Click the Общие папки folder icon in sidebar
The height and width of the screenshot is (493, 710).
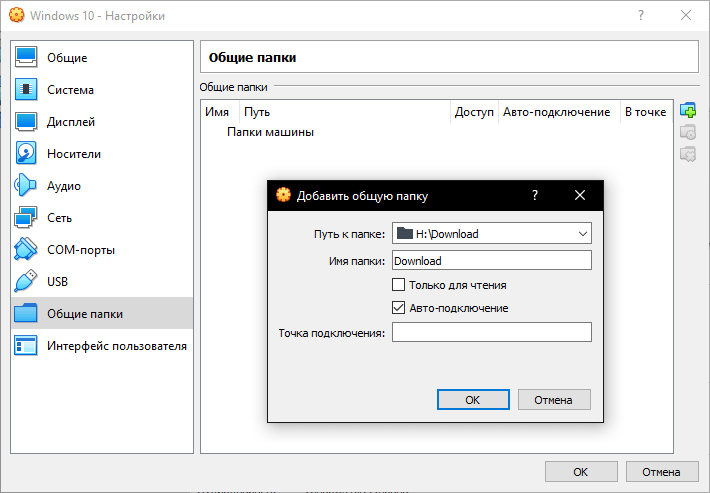point(25,313)
